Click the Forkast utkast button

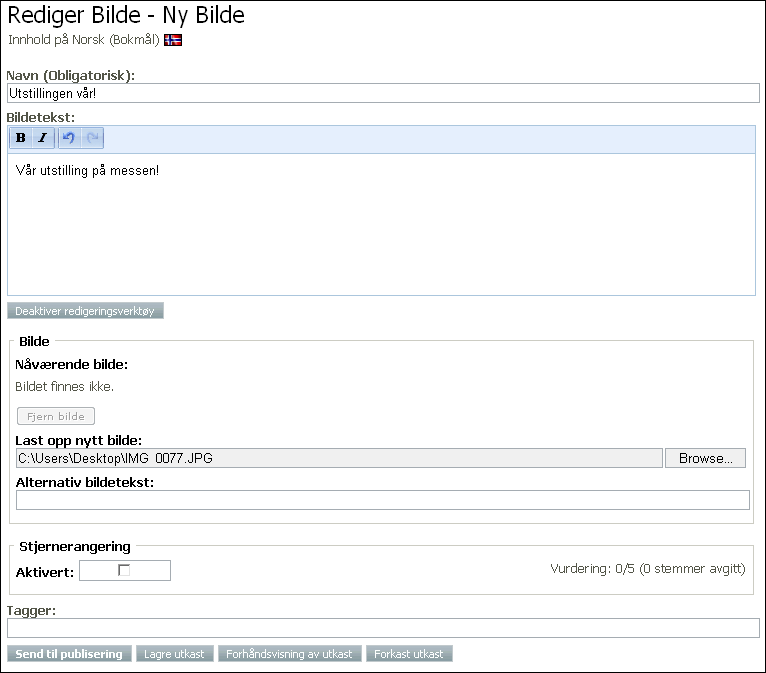point(409,654)
